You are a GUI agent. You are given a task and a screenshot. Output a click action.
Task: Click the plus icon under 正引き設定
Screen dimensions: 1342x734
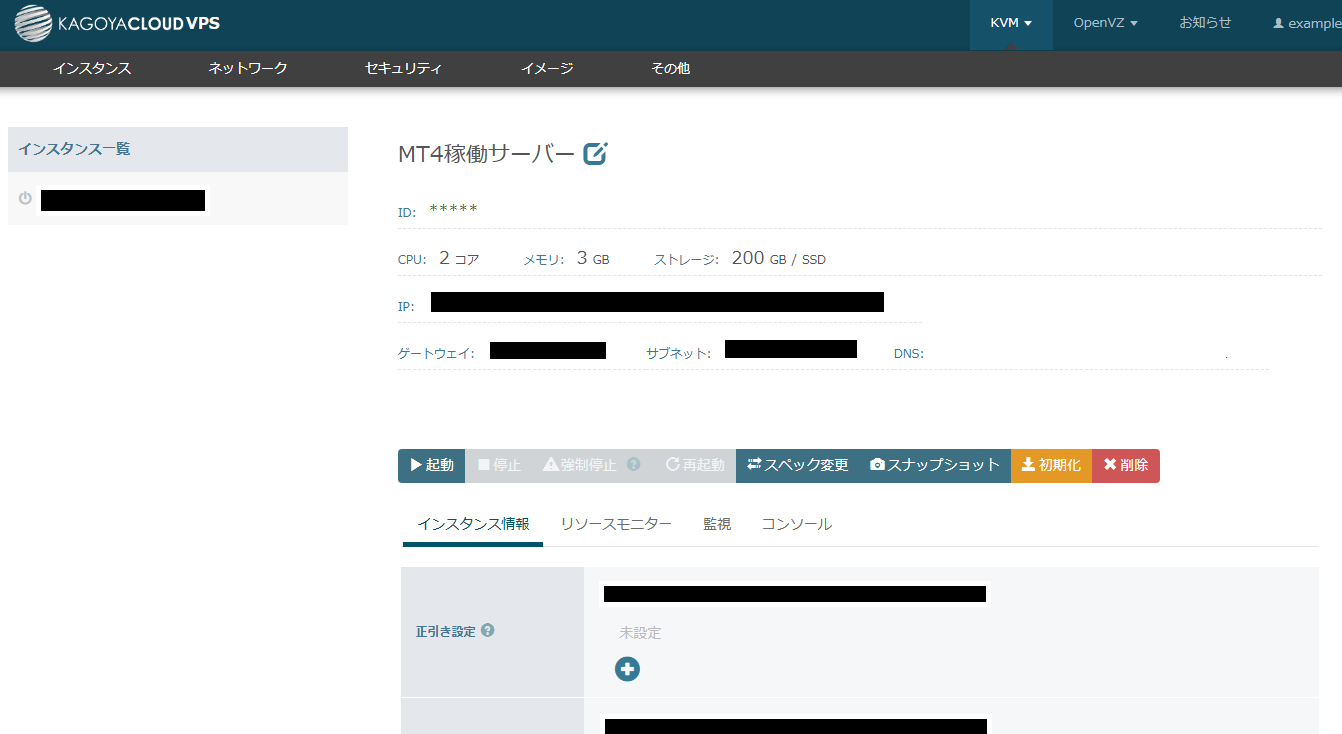(x=627, y=669)
